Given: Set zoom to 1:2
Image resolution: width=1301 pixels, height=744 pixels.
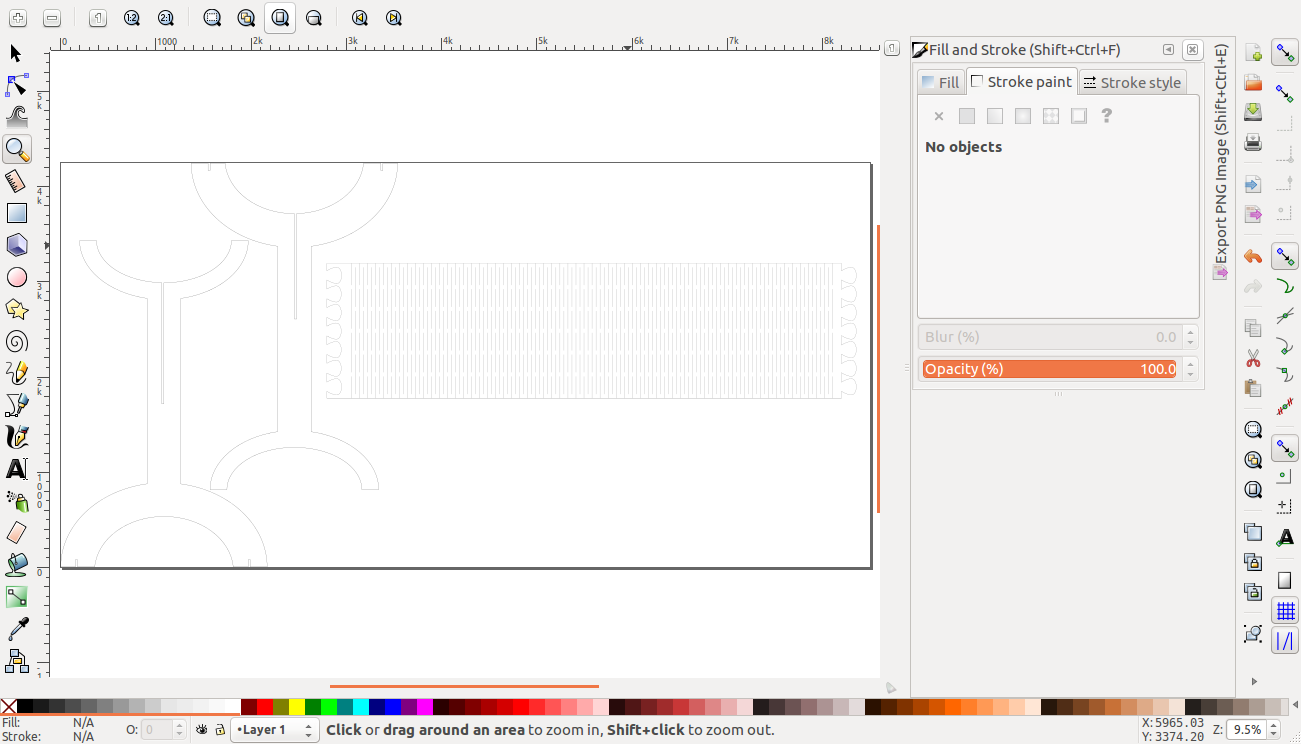Looking at the screenshot, I should coord(131,18).
